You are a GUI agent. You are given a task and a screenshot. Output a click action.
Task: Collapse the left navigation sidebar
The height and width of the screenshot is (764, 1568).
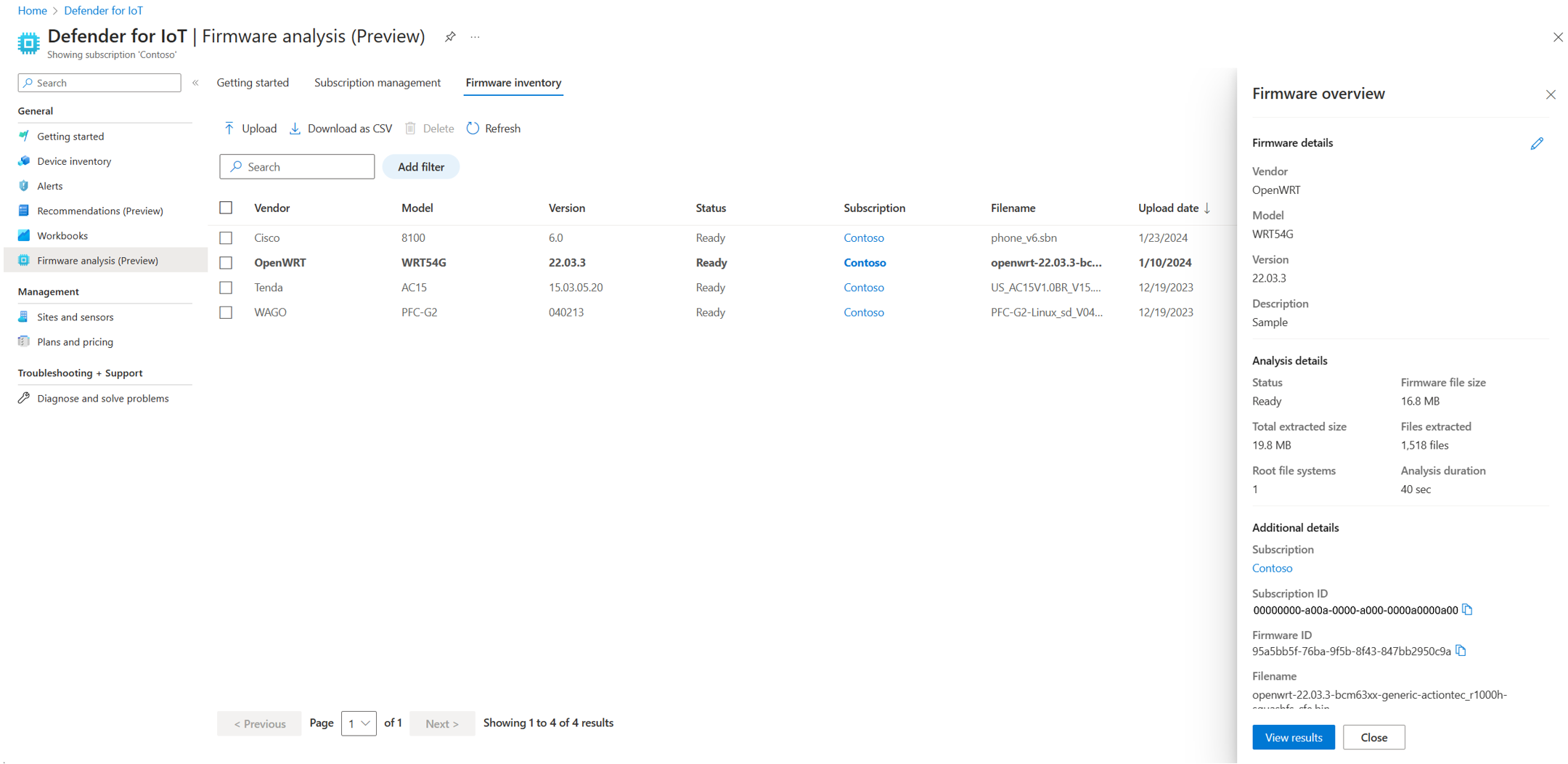[195, 83]
